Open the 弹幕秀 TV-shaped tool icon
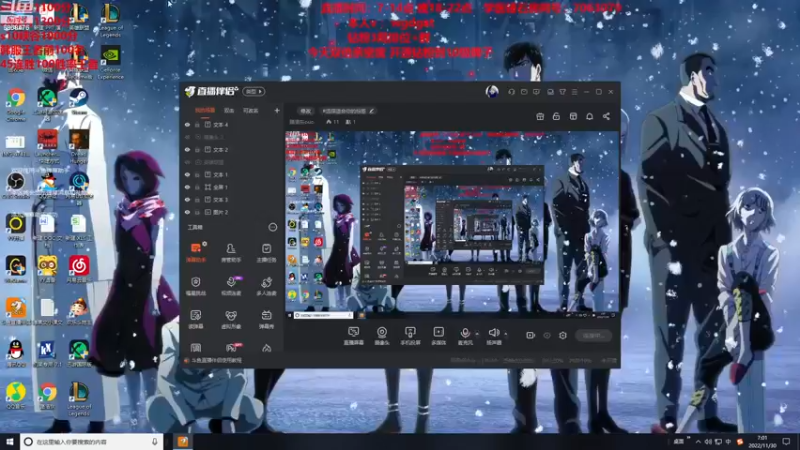800x450 pixels. coord(266,319)
